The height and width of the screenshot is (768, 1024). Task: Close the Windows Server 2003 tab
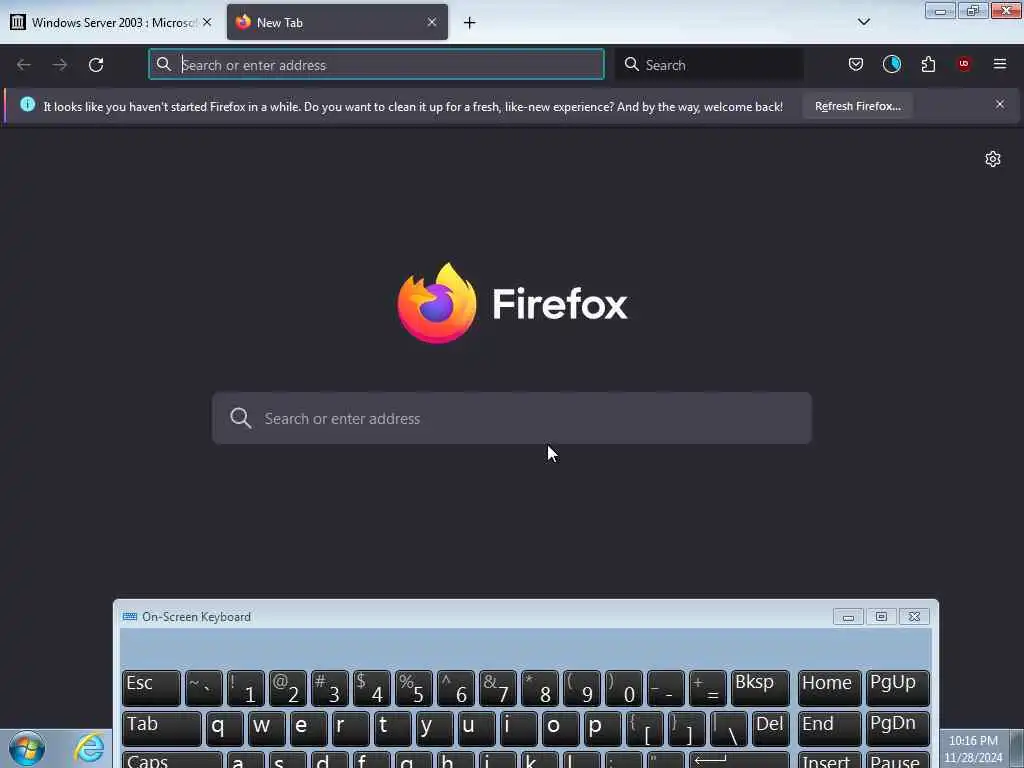[x=207, y=22]
